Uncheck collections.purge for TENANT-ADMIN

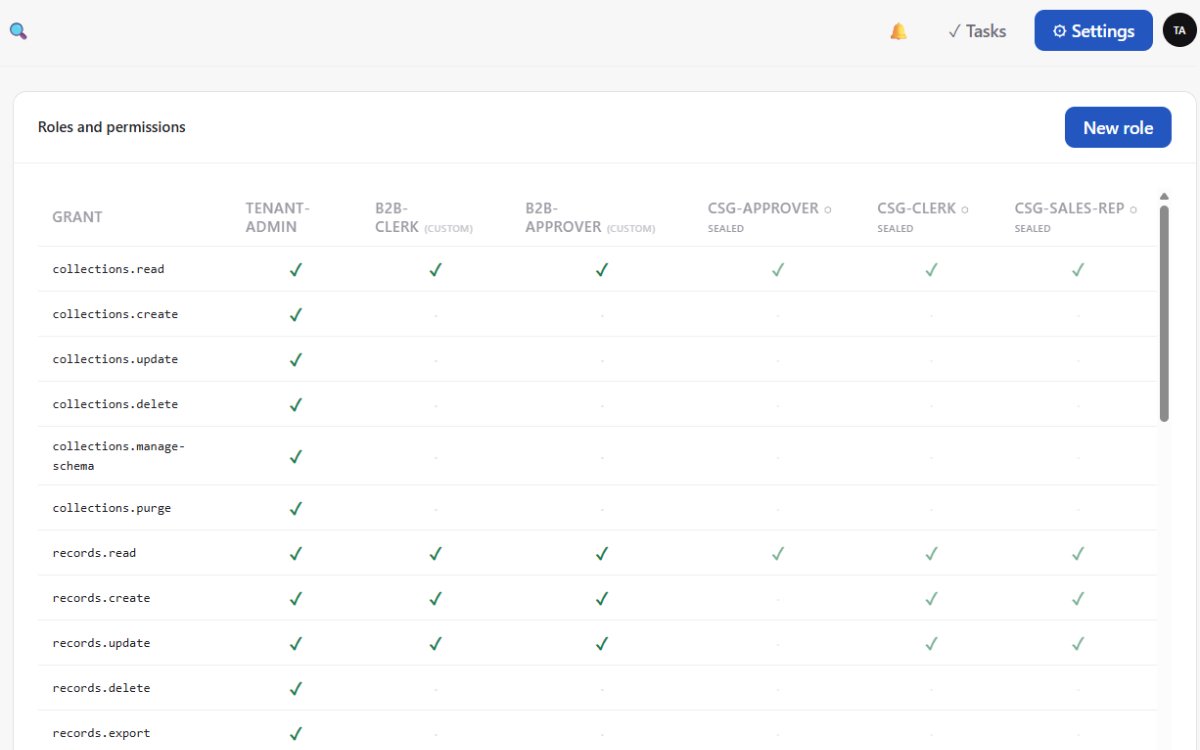click(295, 508)
